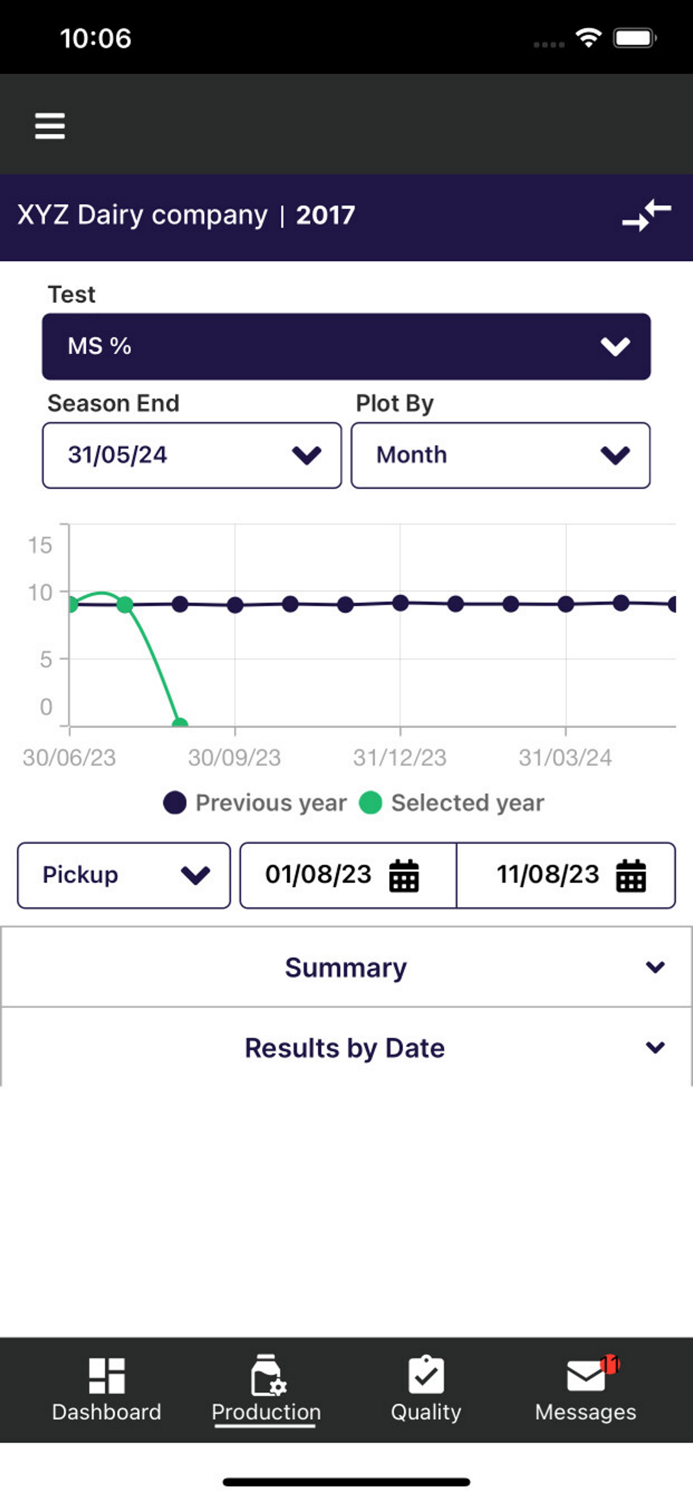Open the Pickup selector
Viewport: 693px width, 1500px height.
(123, 875)
